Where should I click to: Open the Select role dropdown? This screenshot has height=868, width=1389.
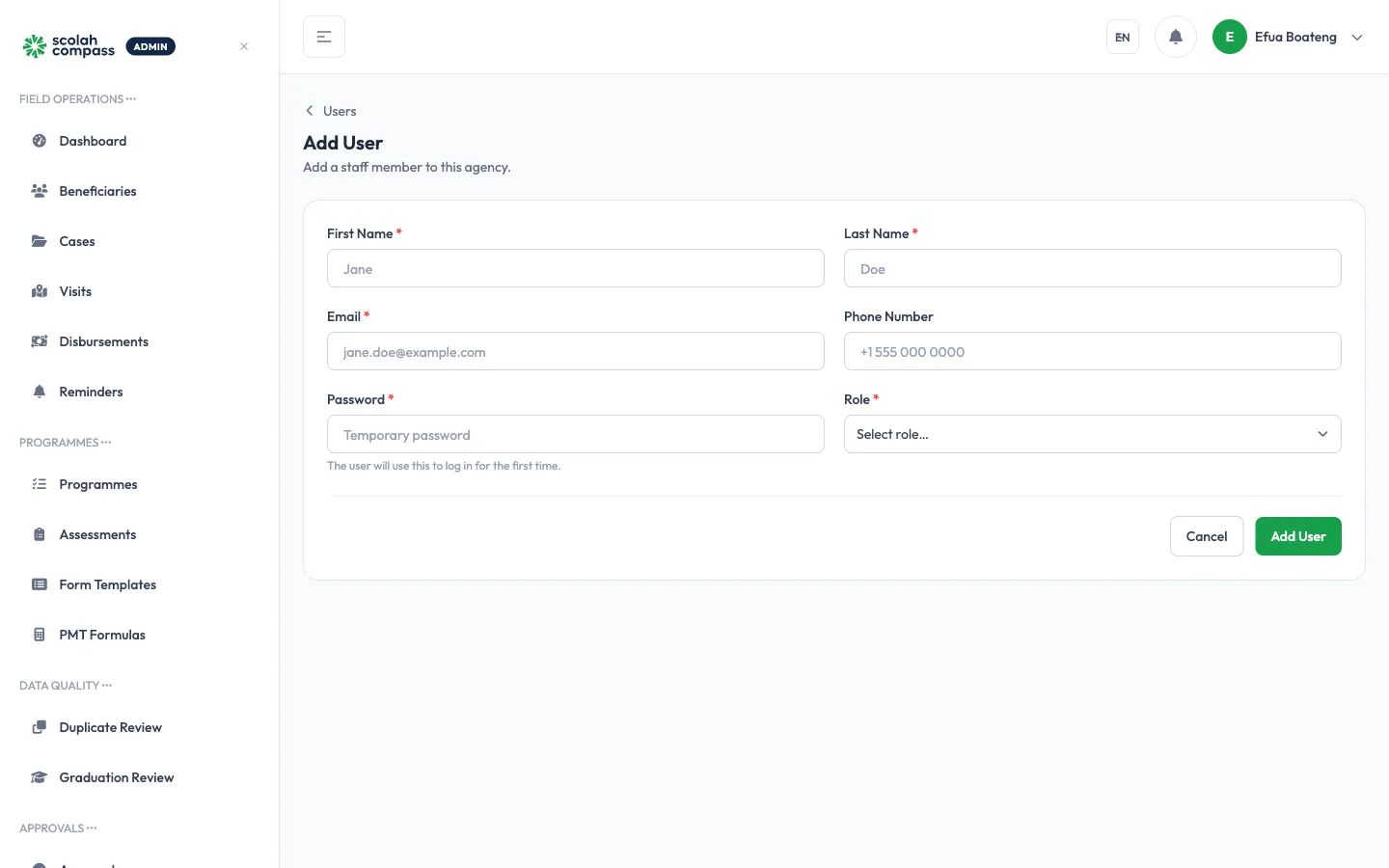click(1092, 434)
